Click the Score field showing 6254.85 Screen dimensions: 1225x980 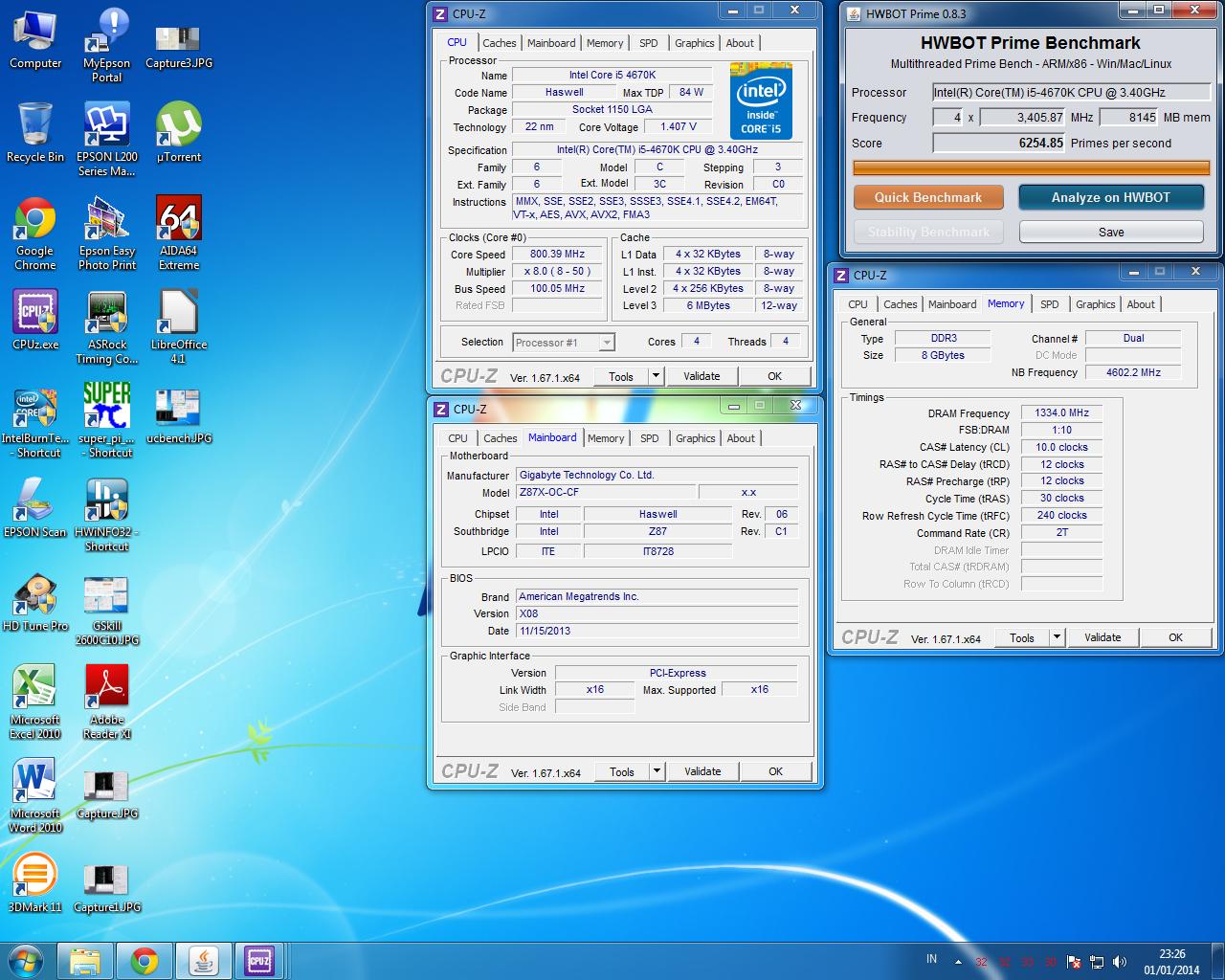pyautogui.click(x=999, y=143)
